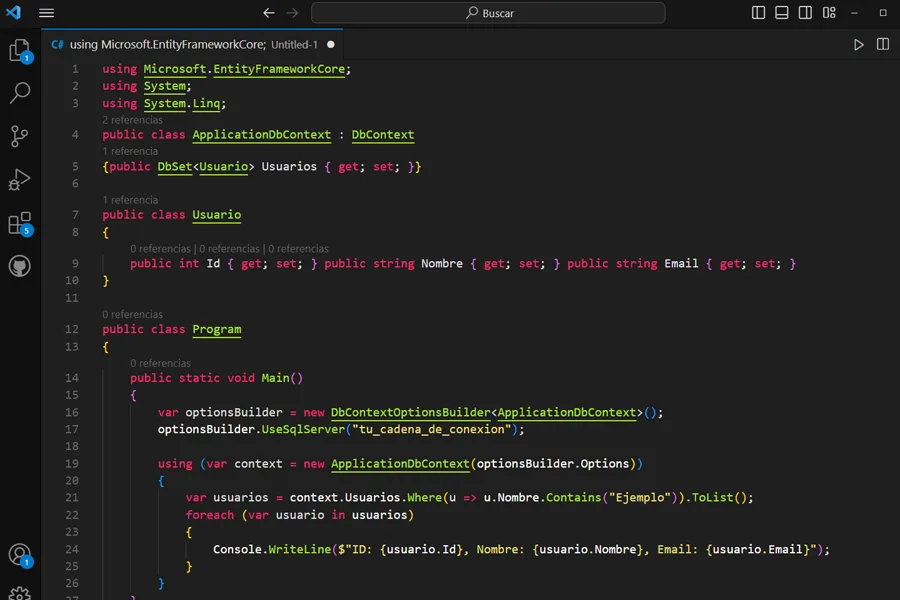Click '1 referencia' CodeLens above DbSet line

pos(130,151)
